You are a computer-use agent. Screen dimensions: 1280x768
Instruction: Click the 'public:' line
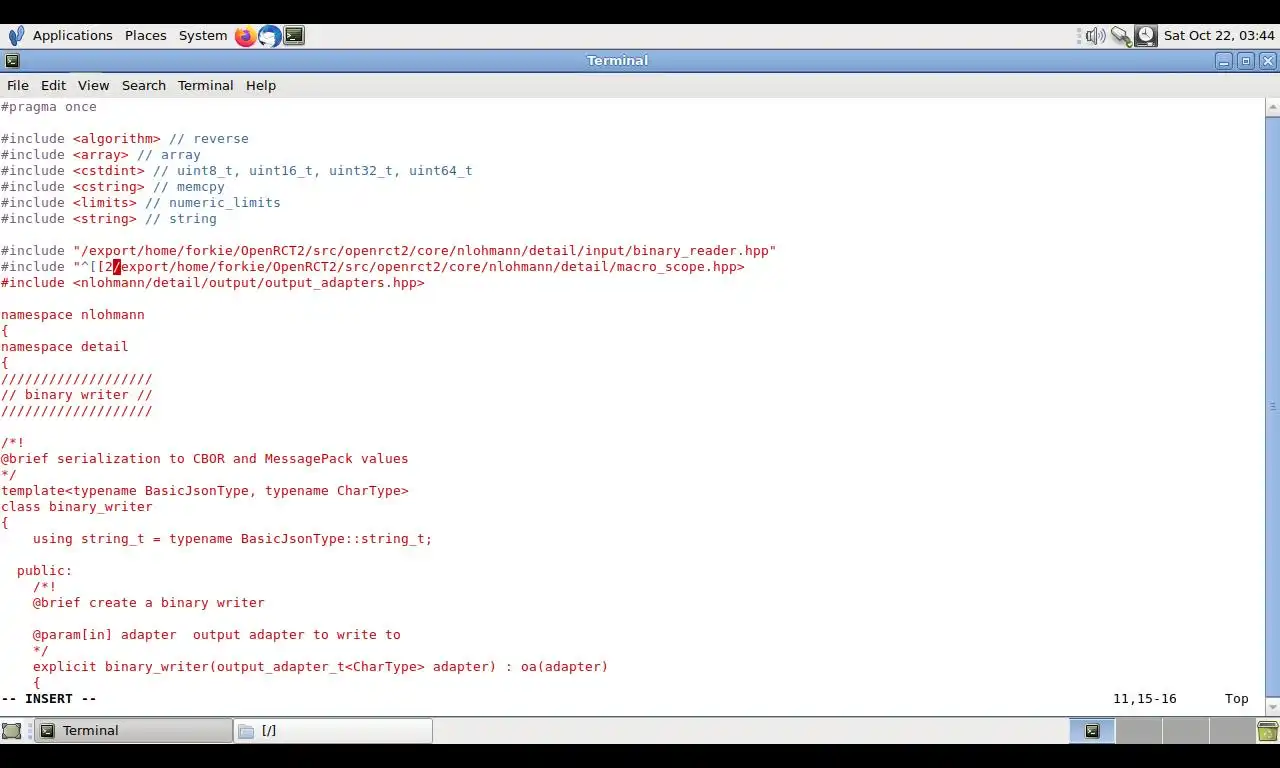(x=45, y=571)
